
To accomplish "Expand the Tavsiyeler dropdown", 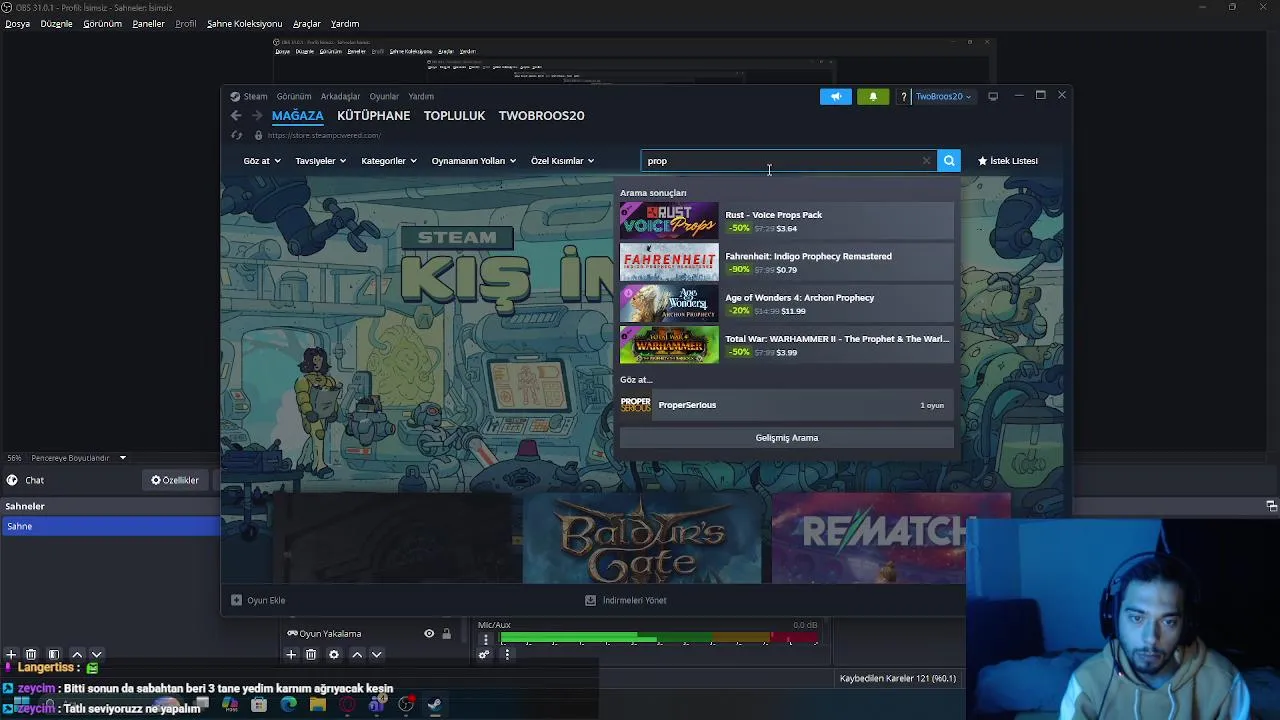I will [x=320, y=161].
